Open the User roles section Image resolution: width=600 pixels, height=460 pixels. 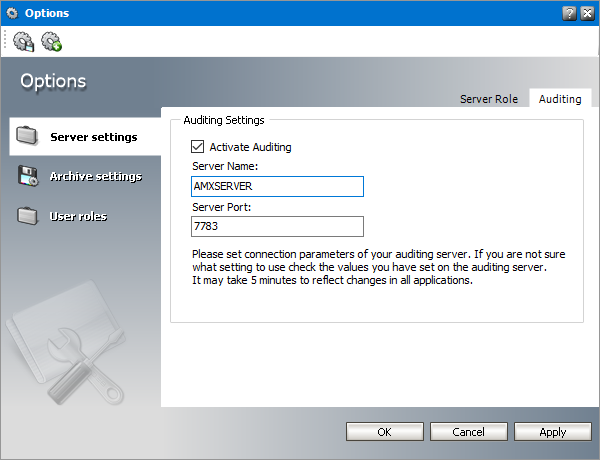tap(78, 216)
